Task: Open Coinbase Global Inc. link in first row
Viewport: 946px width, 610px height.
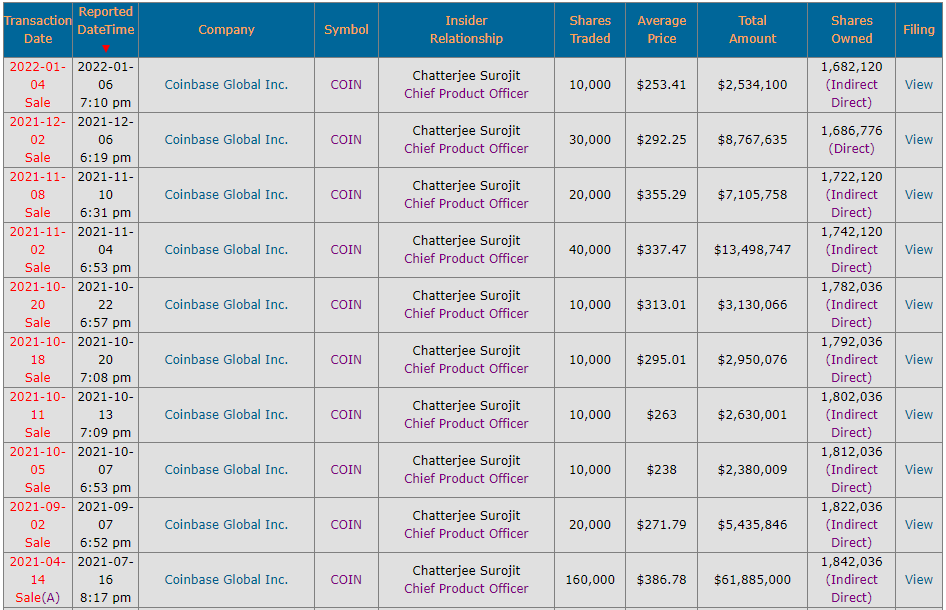Action: (226, 84)
